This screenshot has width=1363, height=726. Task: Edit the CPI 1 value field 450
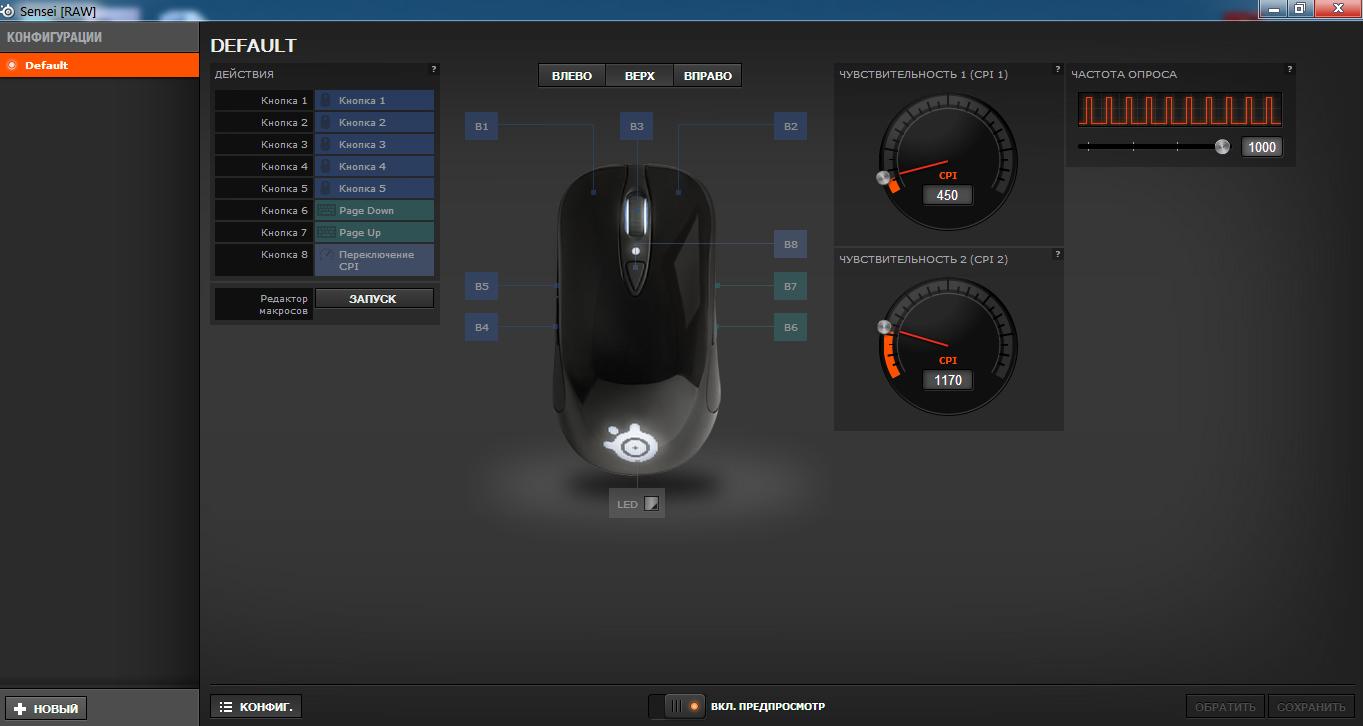(947, 195)
